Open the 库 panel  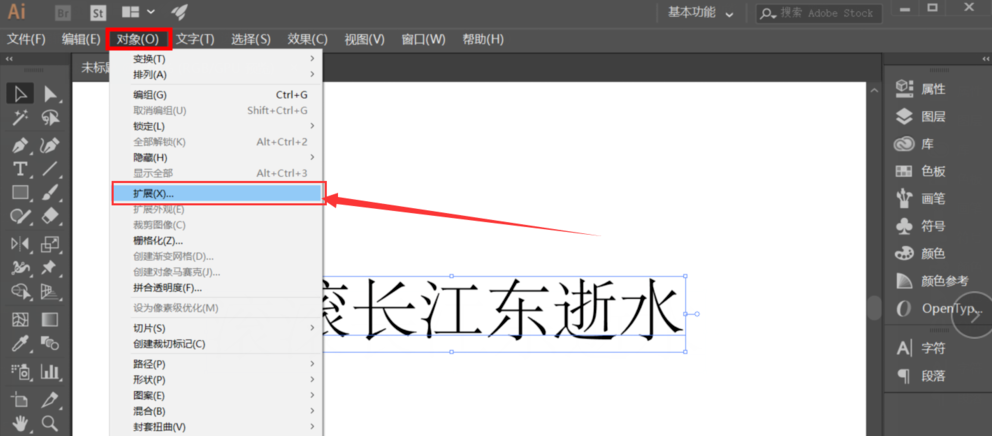pyautogui.click(x=915, y=144)
